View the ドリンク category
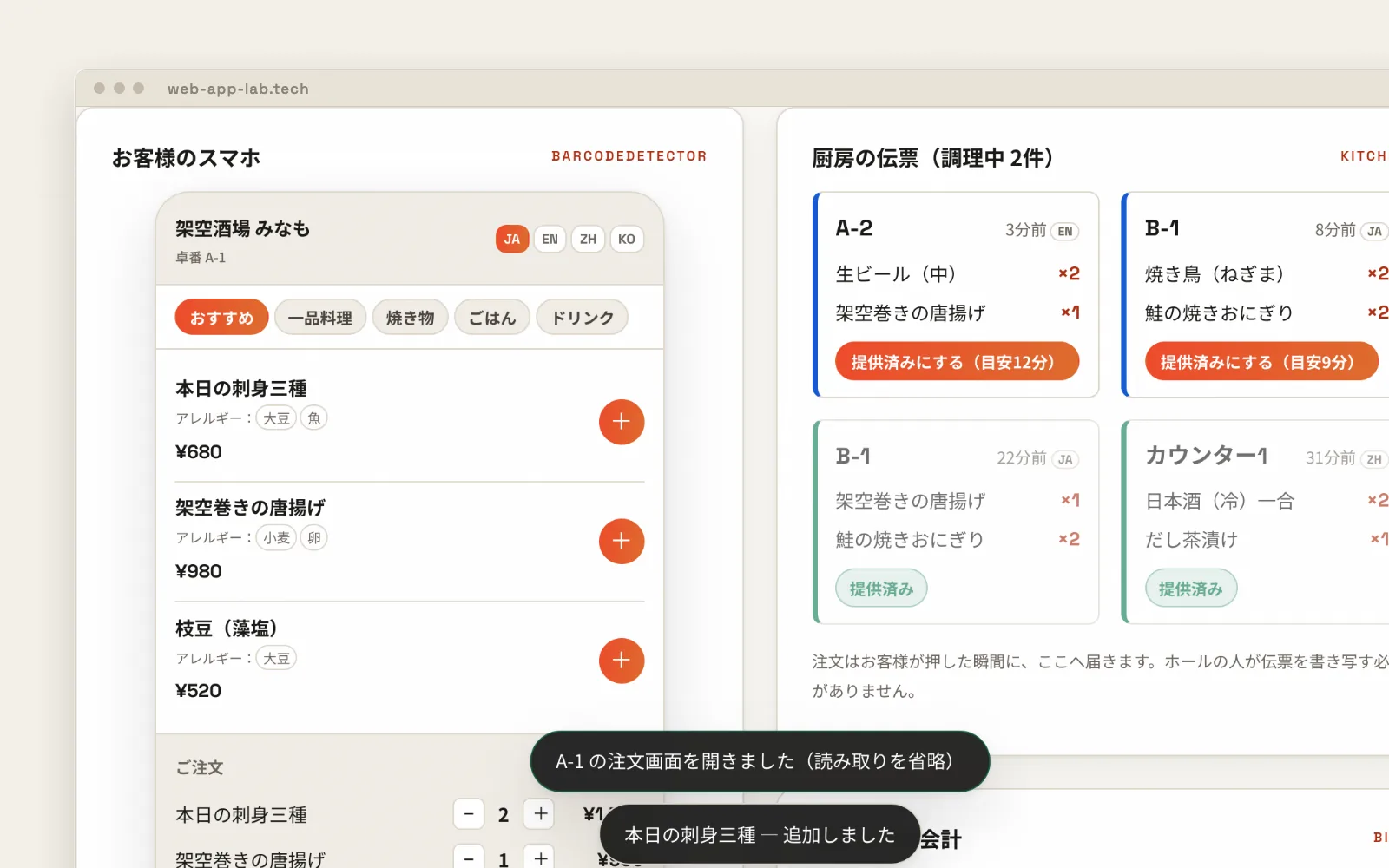The height and width of the screenshot is (868, 1389). coord(583,318)
